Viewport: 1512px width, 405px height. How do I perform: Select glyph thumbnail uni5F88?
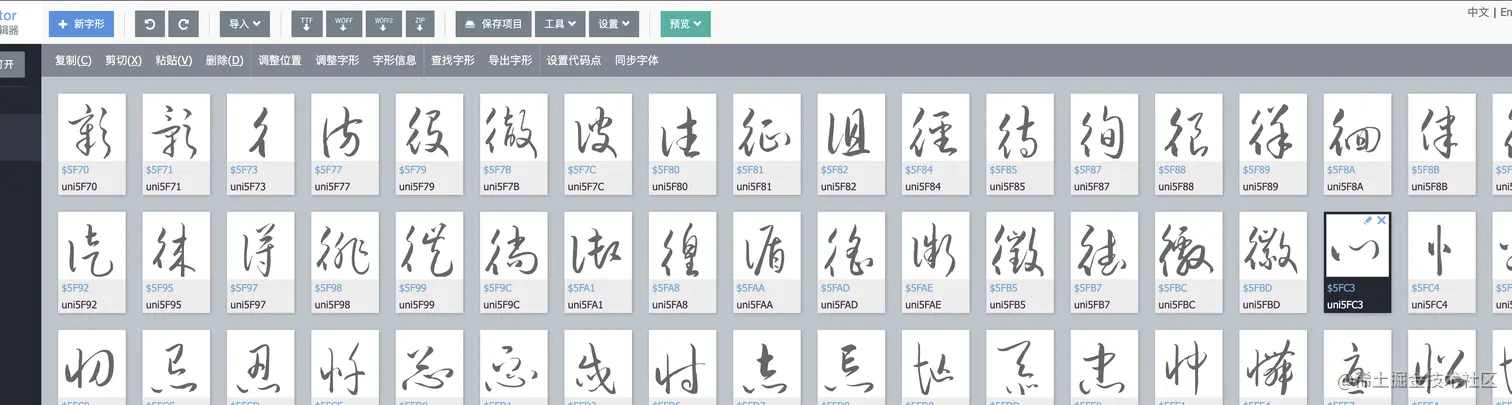[1188, 144]
